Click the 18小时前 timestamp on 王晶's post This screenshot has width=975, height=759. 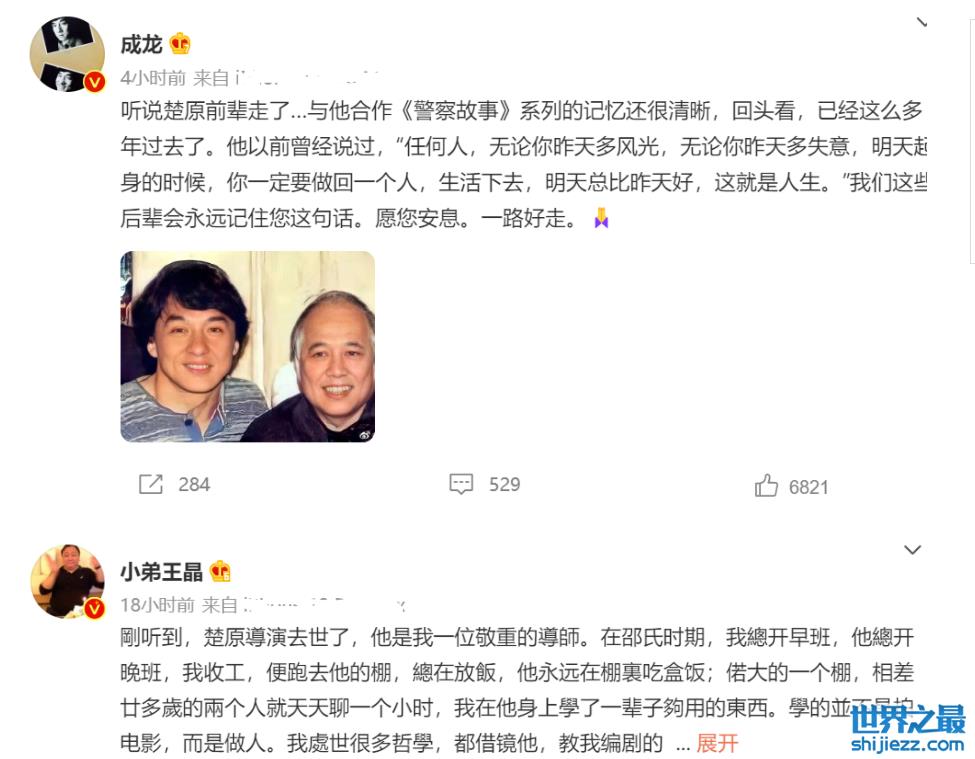point(157,605)
